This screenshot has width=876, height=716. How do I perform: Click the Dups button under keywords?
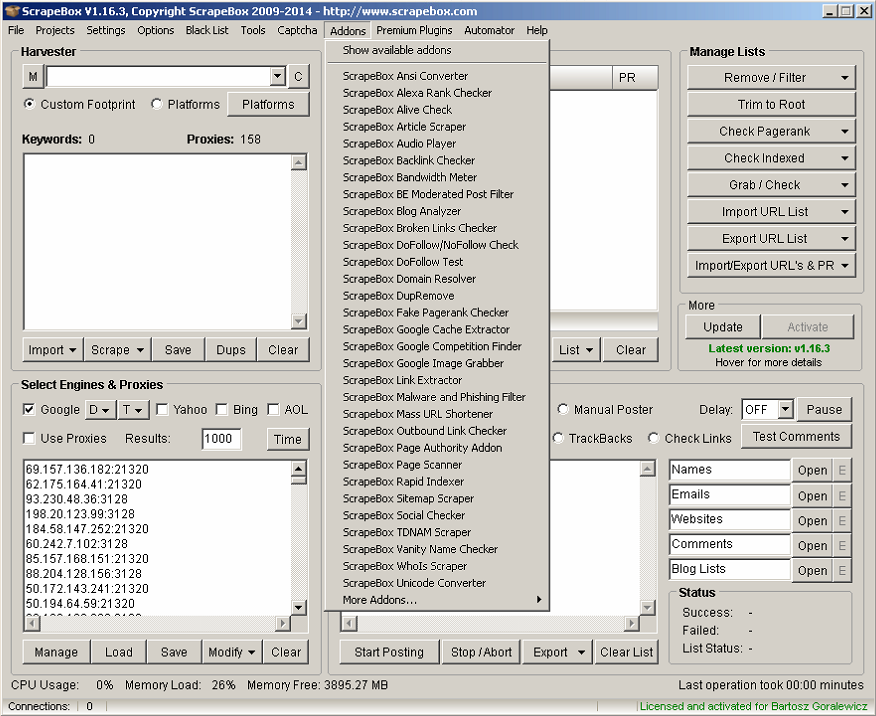pyautogui.click(x=231, y=350)
